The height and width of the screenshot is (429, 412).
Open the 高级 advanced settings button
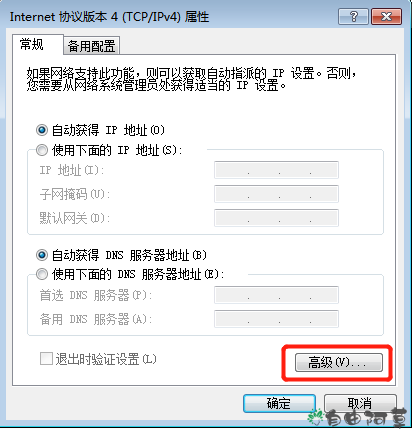click(339, 362)
